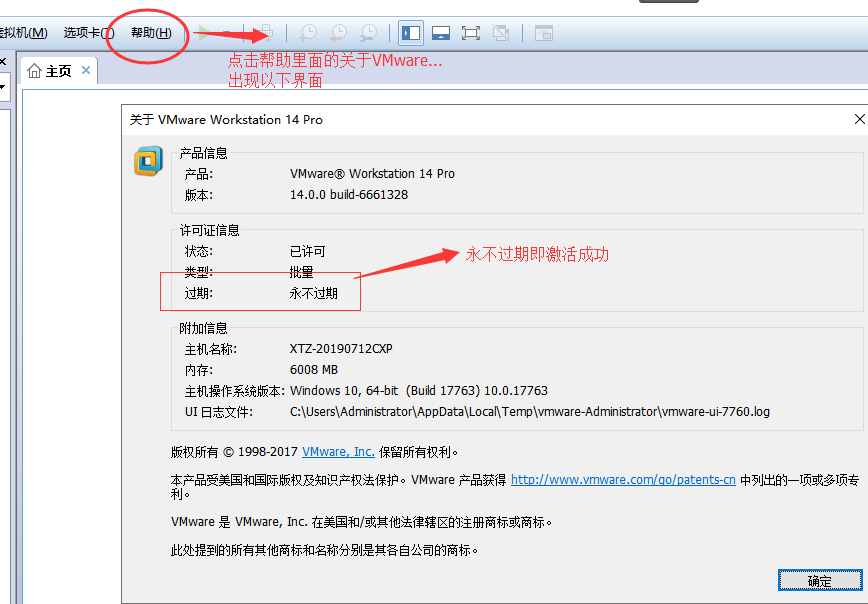Image resolution: width=868 pixels, height=604 pixels.
Task: Switch to the 主页 tab
Action: [58, 71]
